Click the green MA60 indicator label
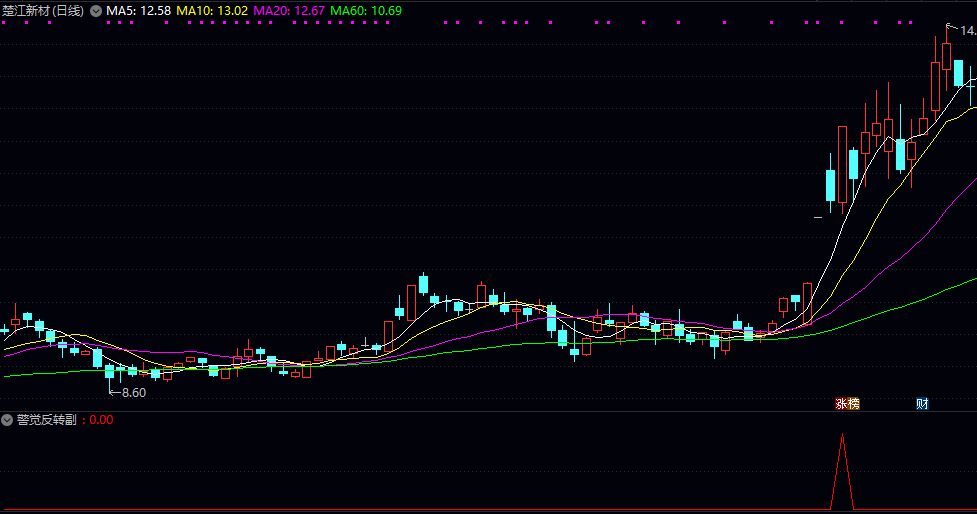 tap(366, 11)
